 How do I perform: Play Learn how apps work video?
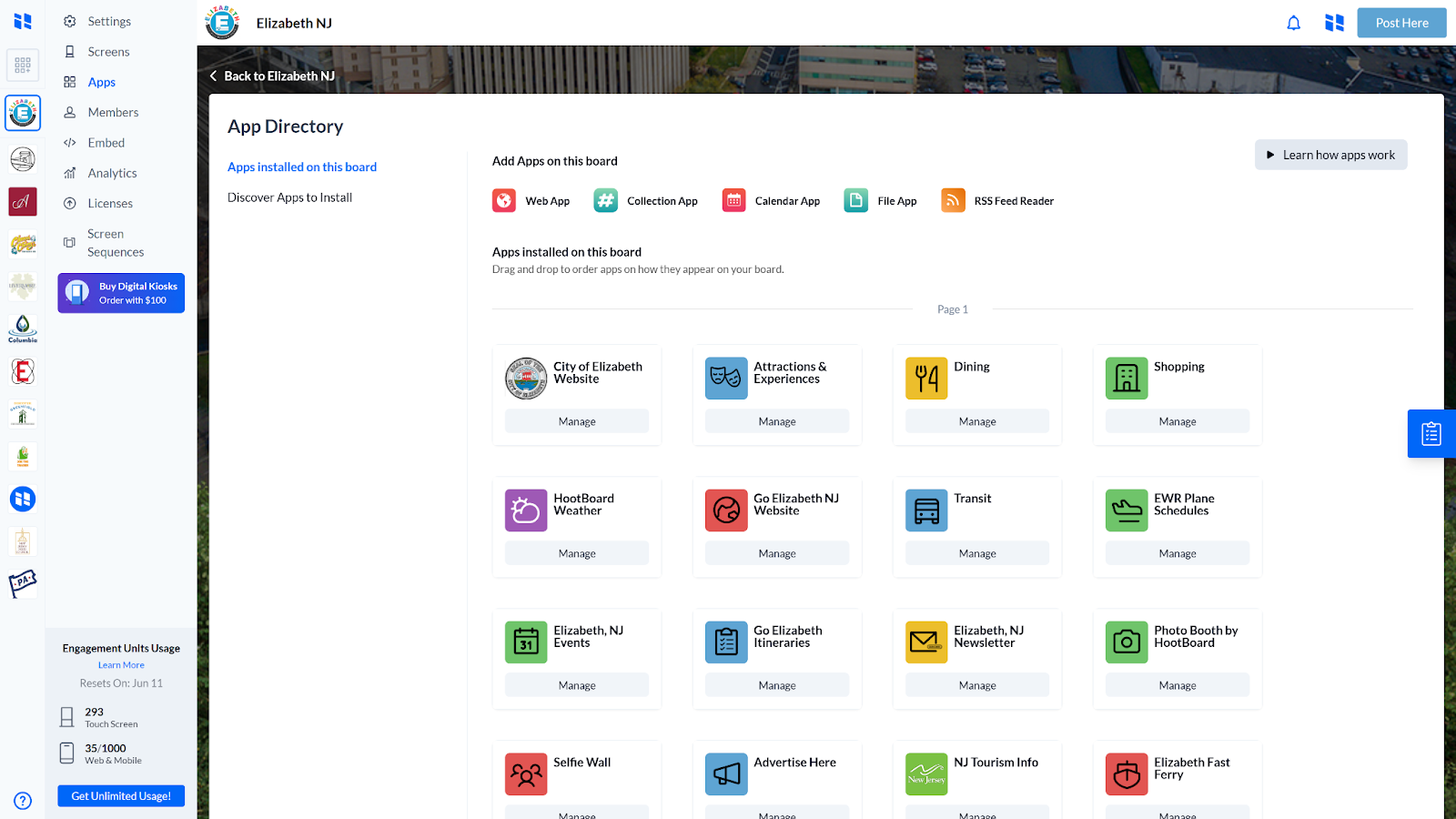1330,155
